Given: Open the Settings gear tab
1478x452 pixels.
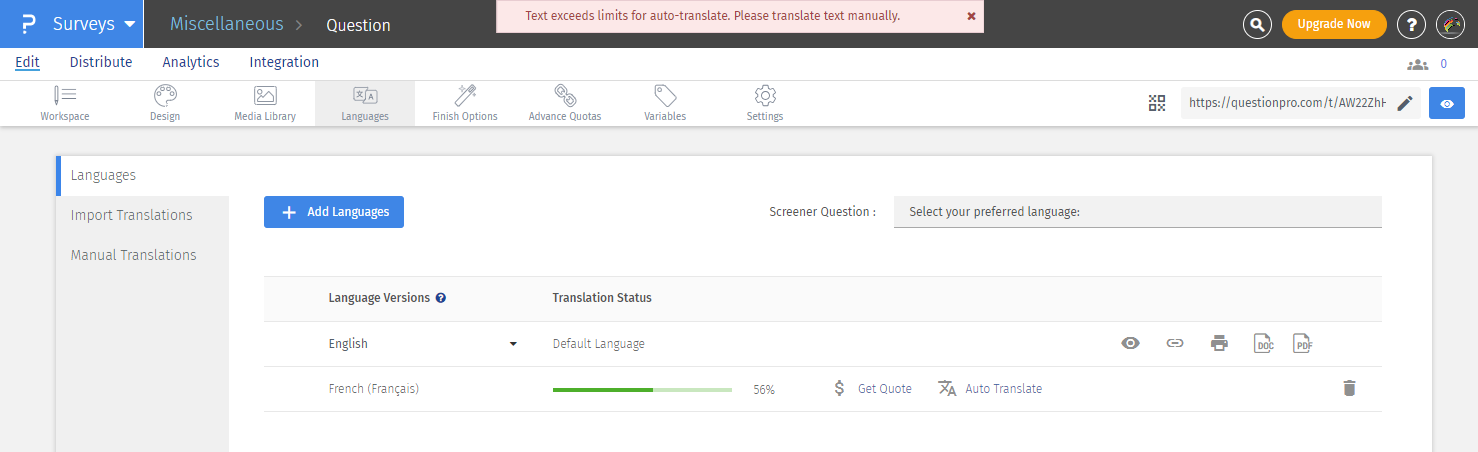Looking at the screenshot, I should pos(765,103).
